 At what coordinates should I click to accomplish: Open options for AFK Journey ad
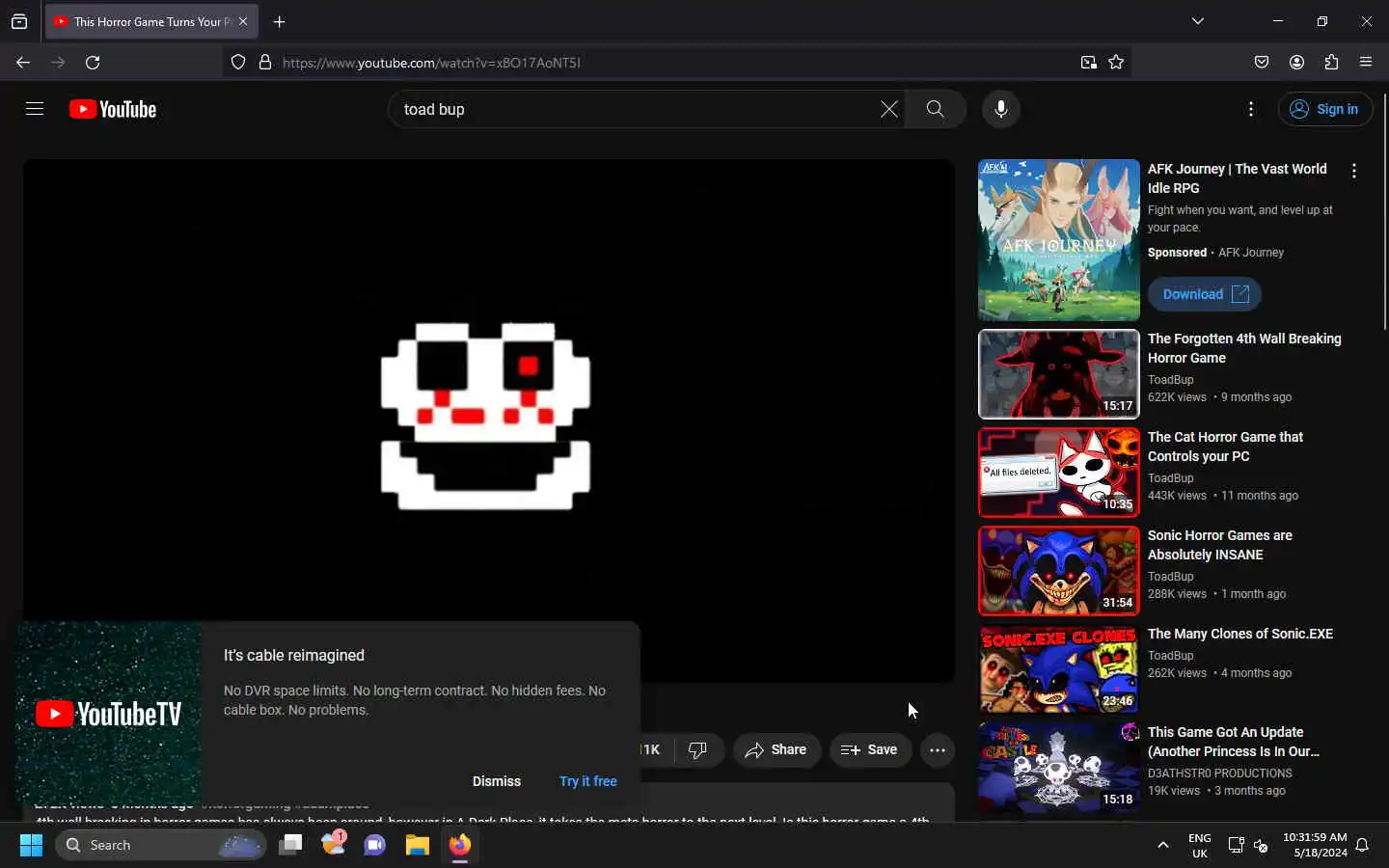(1354, 171)
